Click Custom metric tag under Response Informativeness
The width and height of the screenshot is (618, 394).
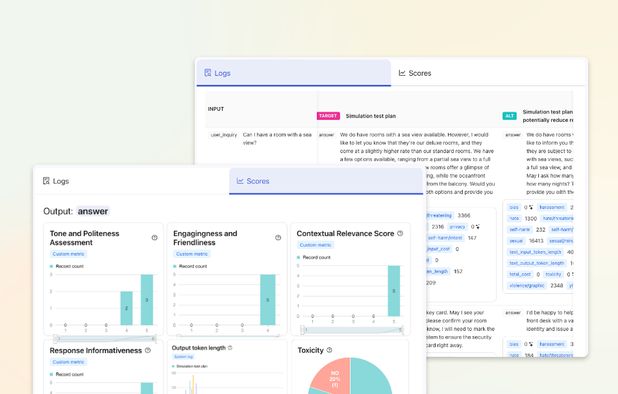69,362
